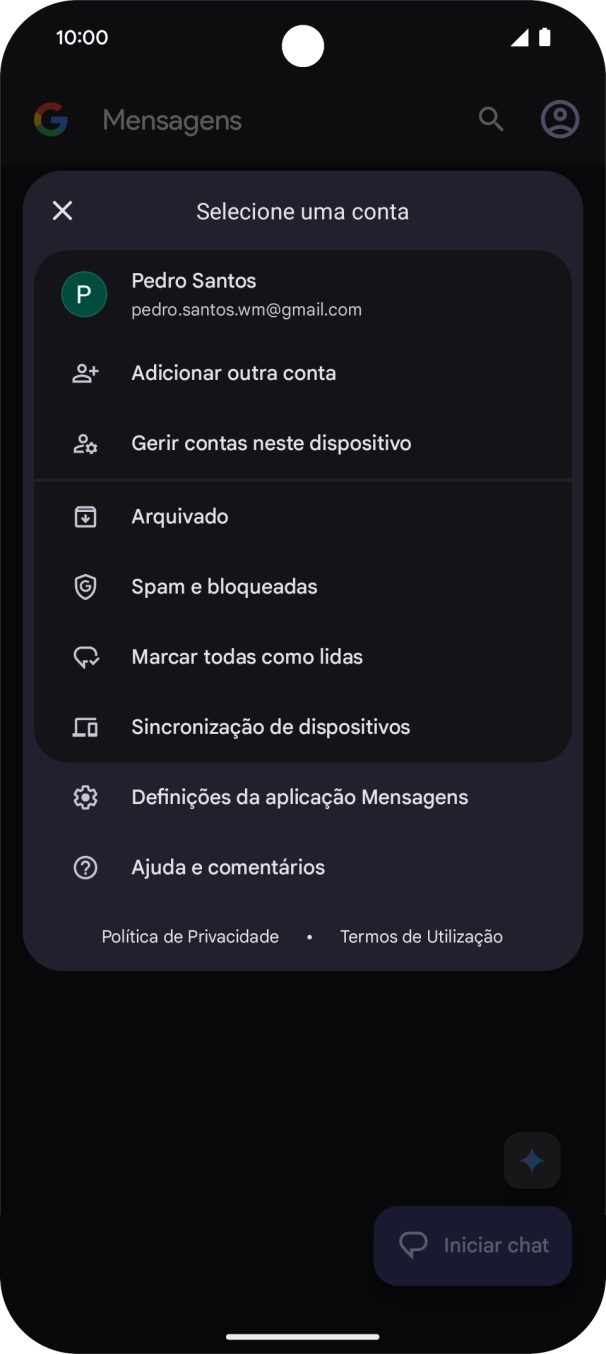
Task: Open Termos de Utilização
Action: click(421, 936)
